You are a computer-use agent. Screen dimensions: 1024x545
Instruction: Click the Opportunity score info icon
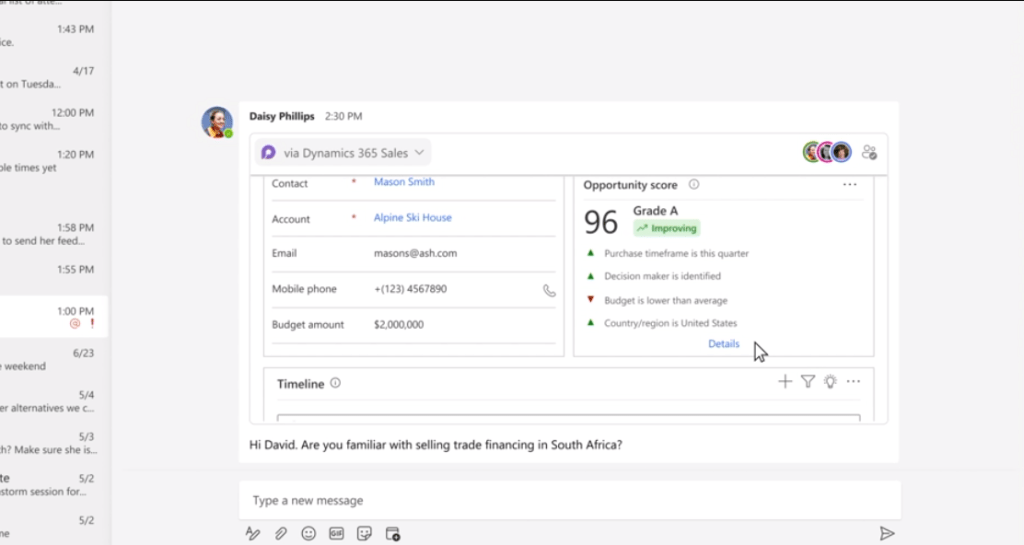(694, 185)
